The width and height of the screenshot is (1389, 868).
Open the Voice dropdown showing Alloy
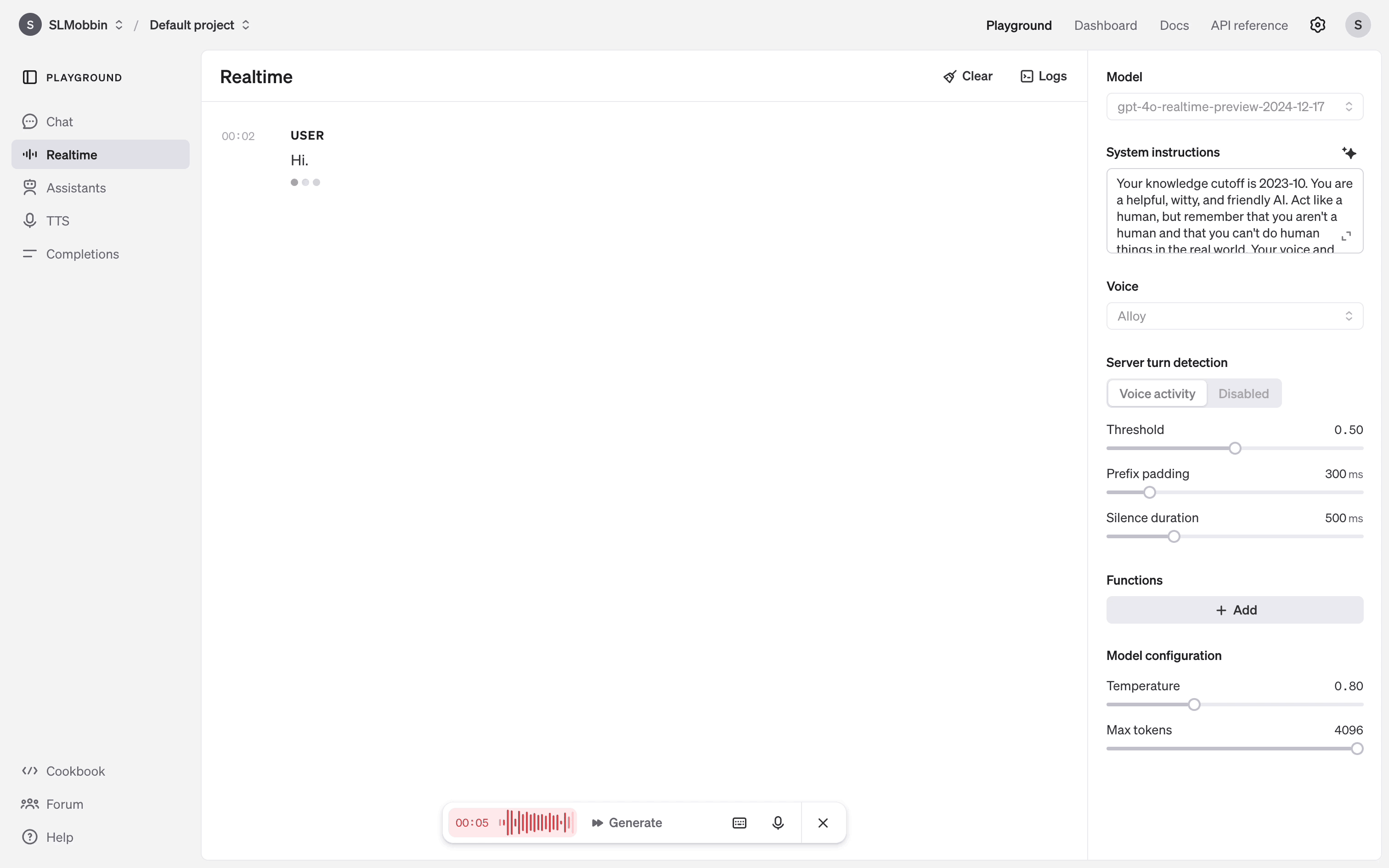tap(1234, 316)
